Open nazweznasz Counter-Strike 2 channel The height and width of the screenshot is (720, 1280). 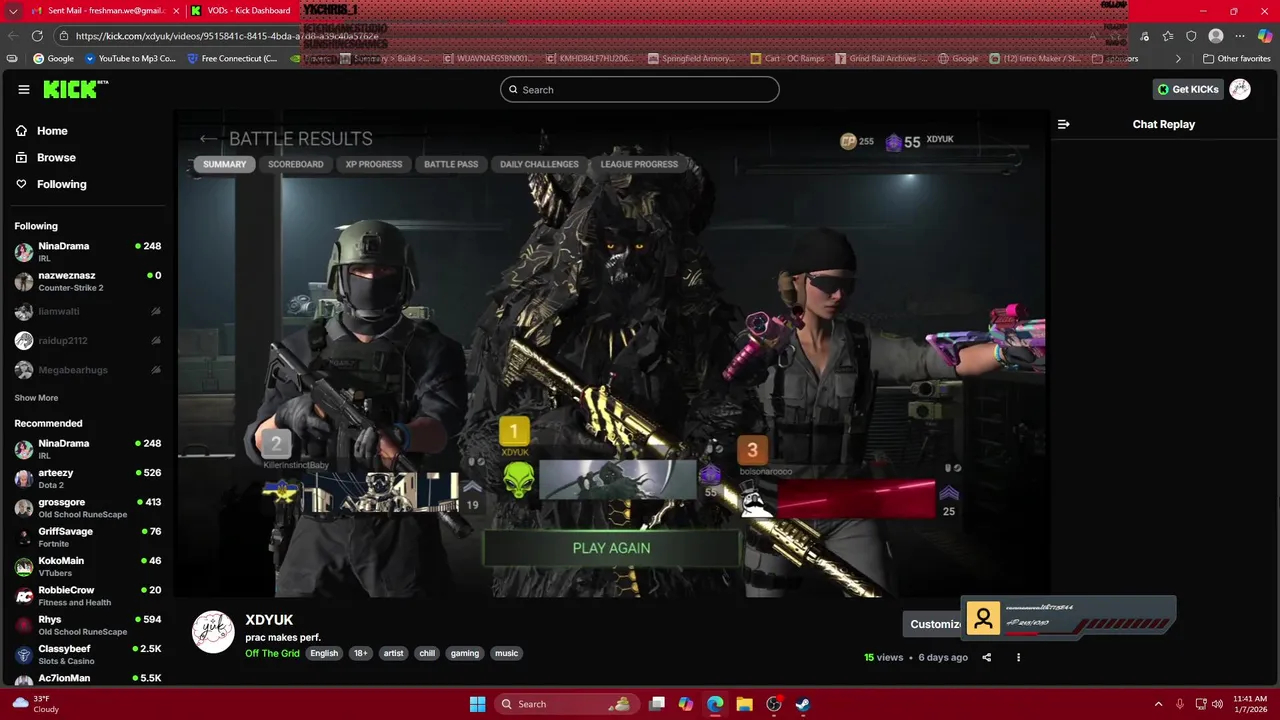tap(88, 281)
